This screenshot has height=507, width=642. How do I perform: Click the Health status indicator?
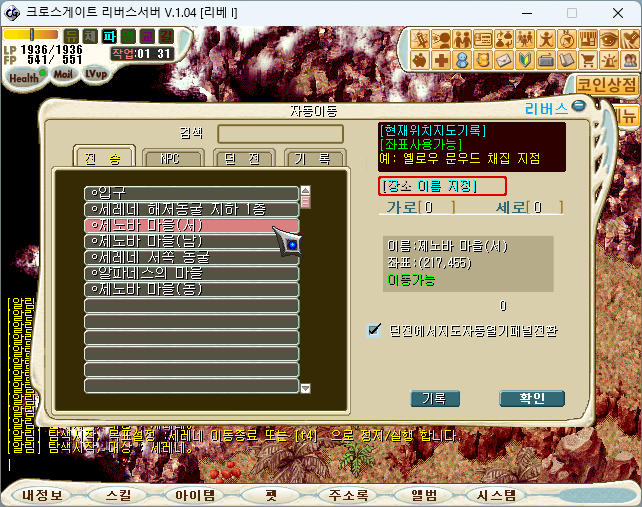[x=26, y=77]
